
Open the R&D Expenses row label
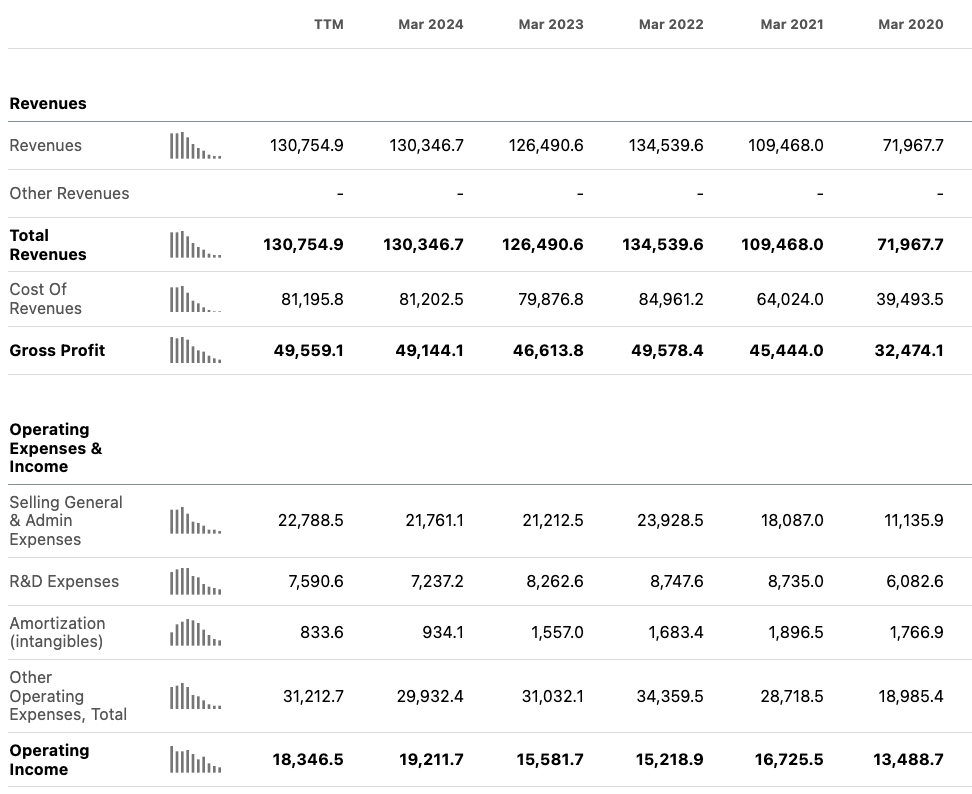[64, 582]
